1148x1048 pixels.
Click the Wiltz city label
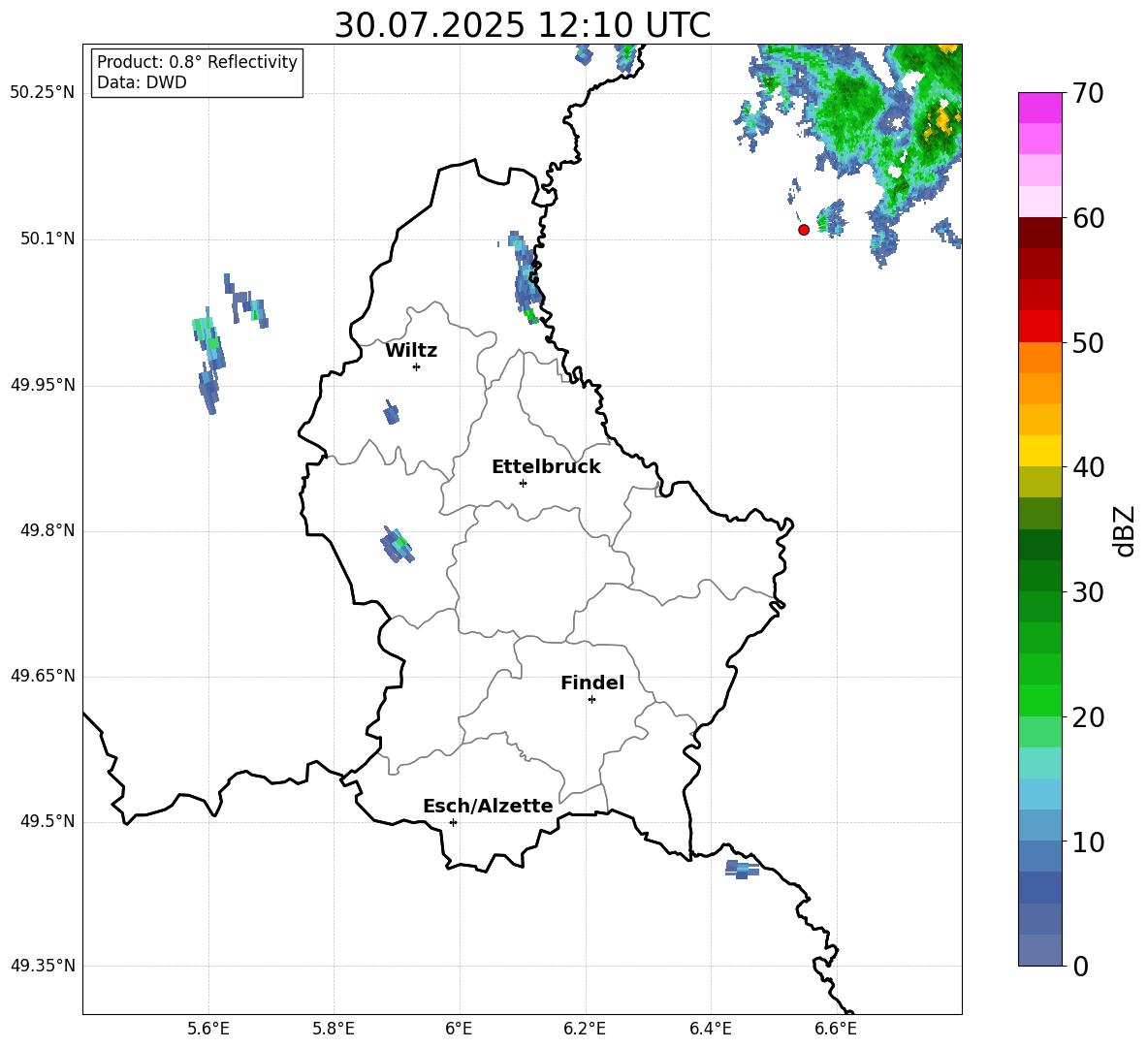coord(411,351)
